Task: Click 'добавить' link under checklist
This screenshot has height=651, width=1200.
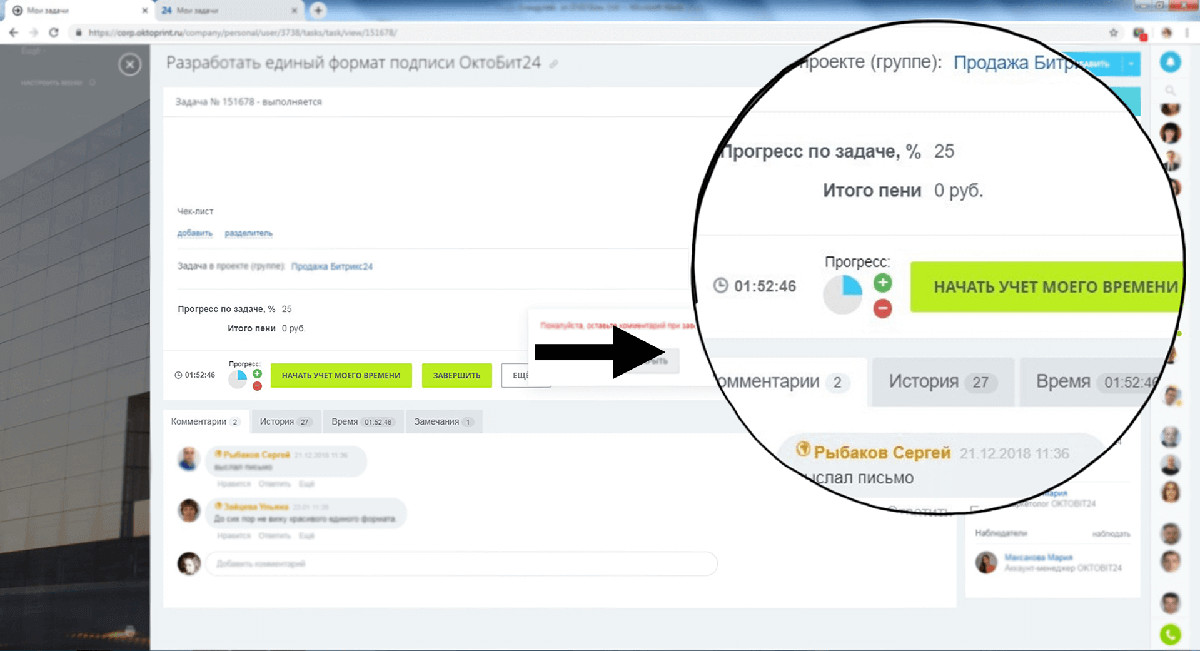Action: [x=195, y=233]
